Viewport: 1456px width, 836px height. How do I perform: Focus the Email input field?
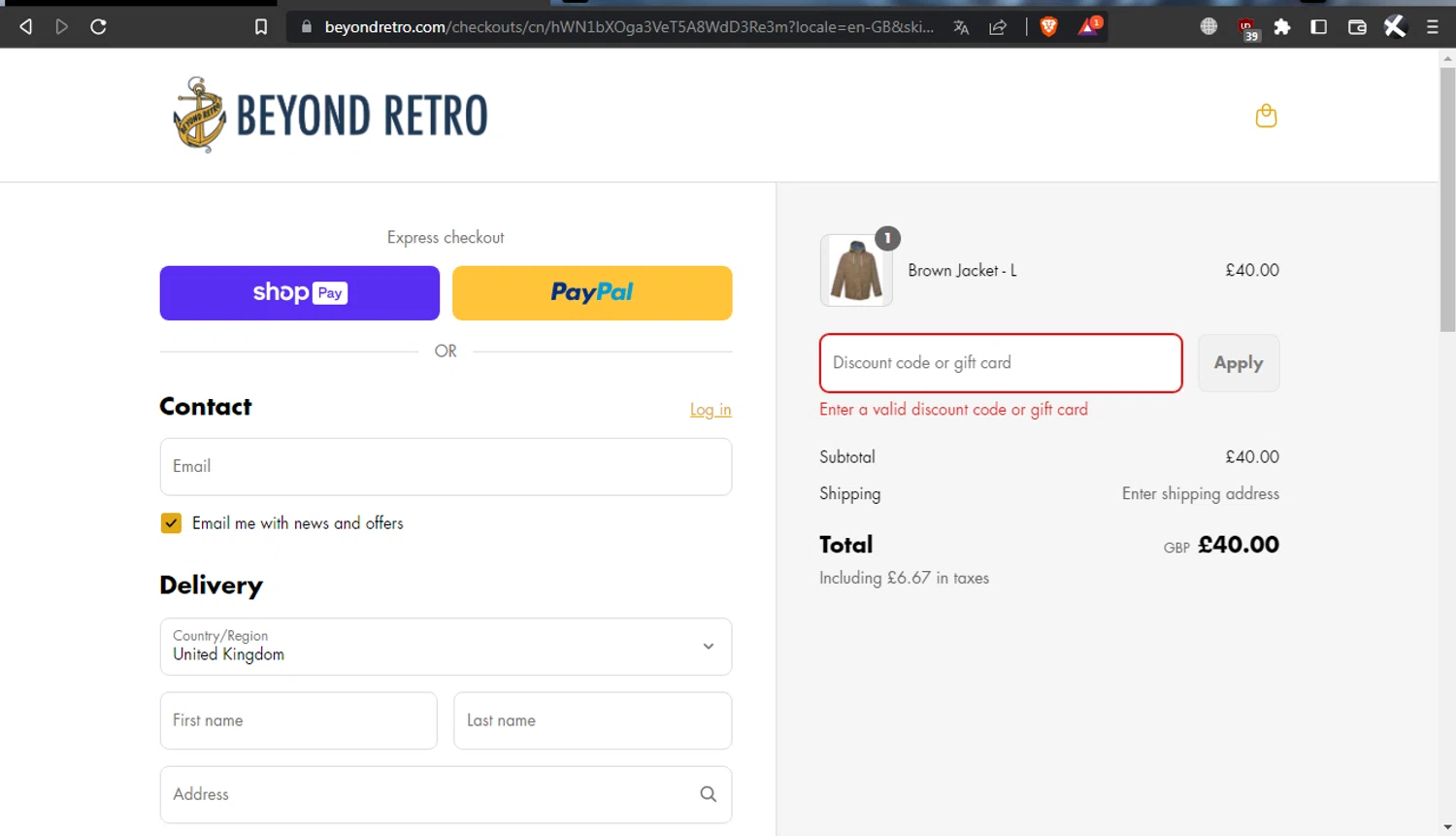click(446, 467)
